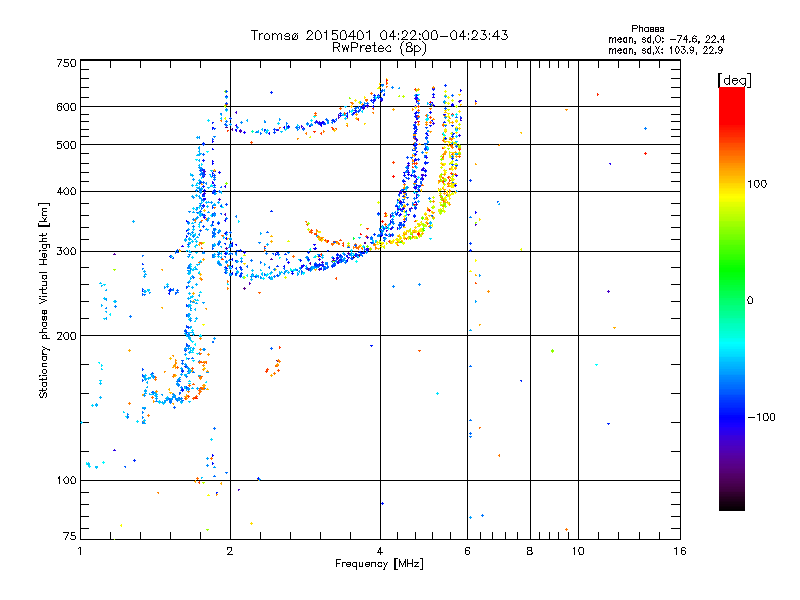This screenshot has width=800, height=600.
Task: Click the 2 MHz frequency tick label
Action: (230, 551)
